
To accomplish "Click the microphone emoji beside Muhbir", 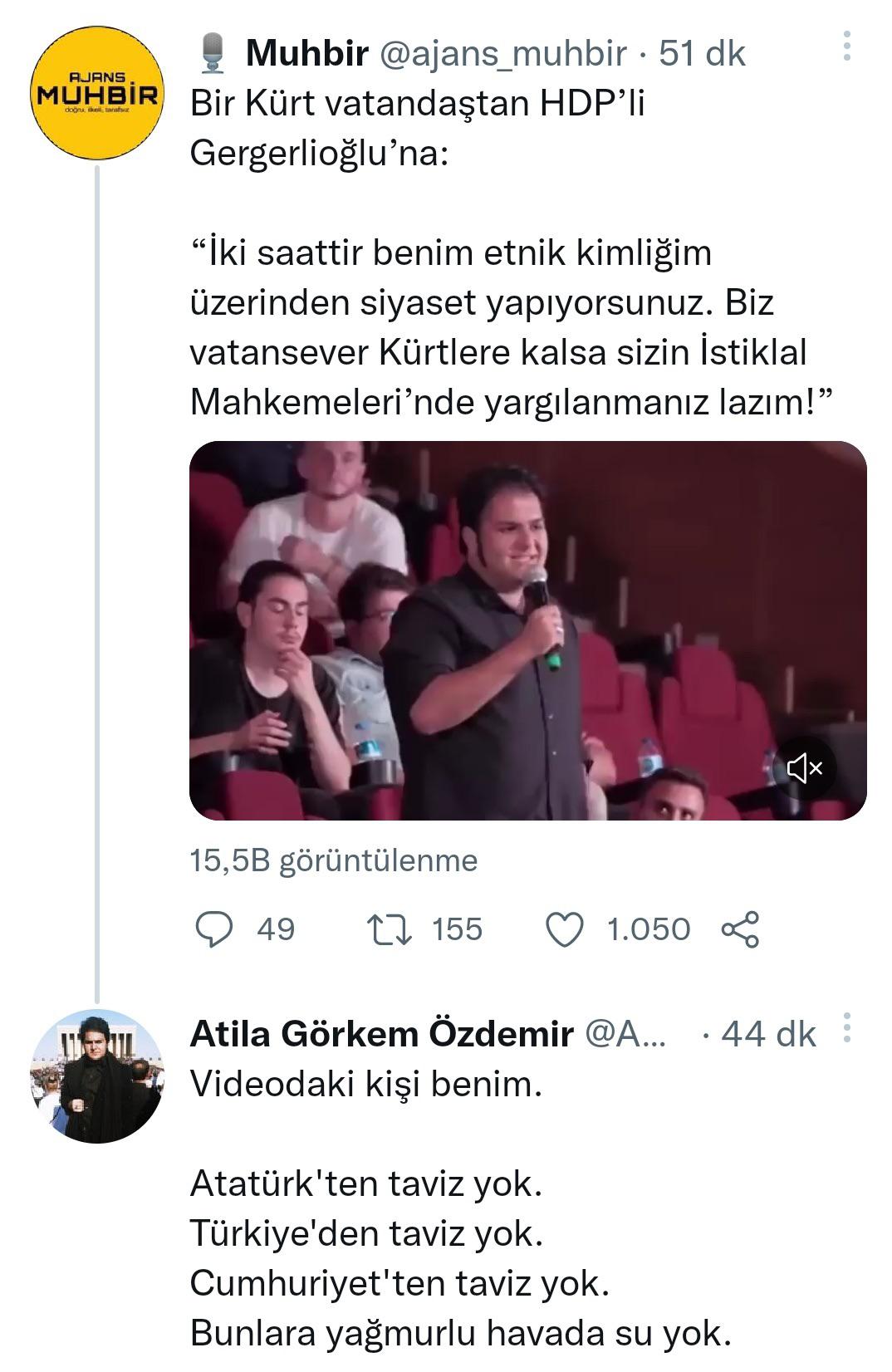I will (x=213, y=51).
